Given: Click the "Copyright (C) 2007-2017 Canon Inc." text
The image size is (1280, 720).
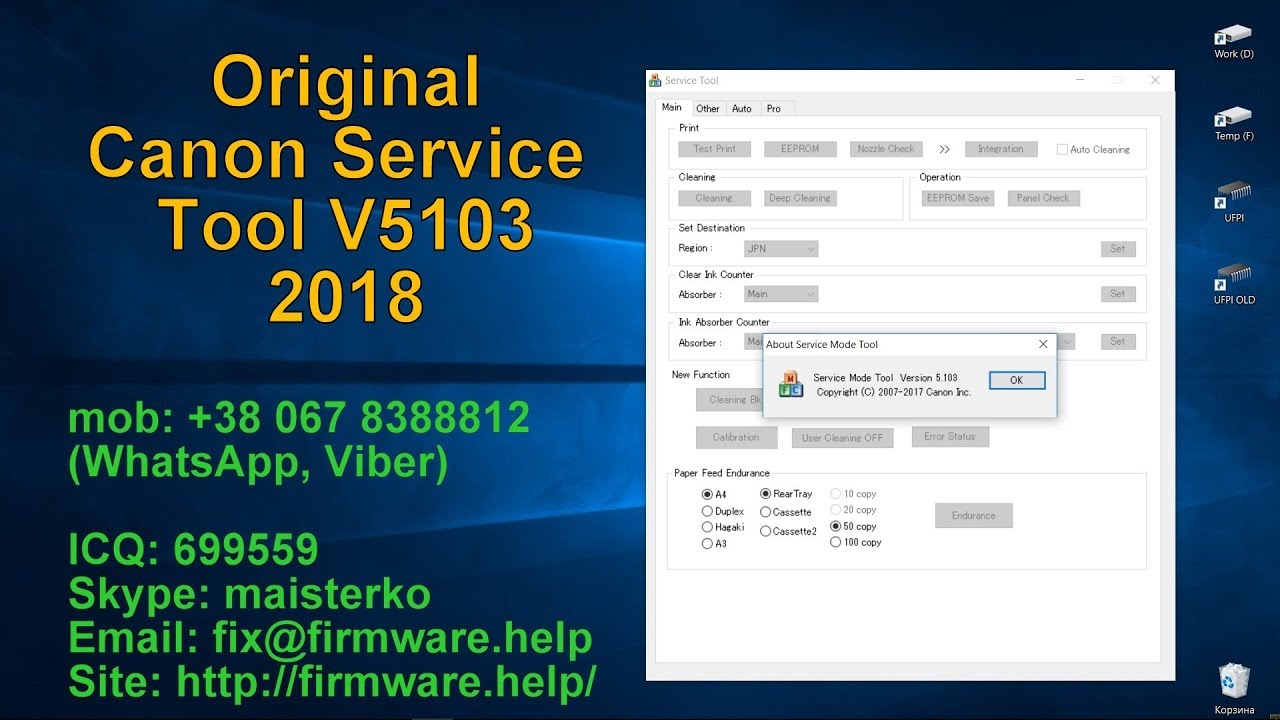Looking at the screenshot, I should click(x=893, y=392).
